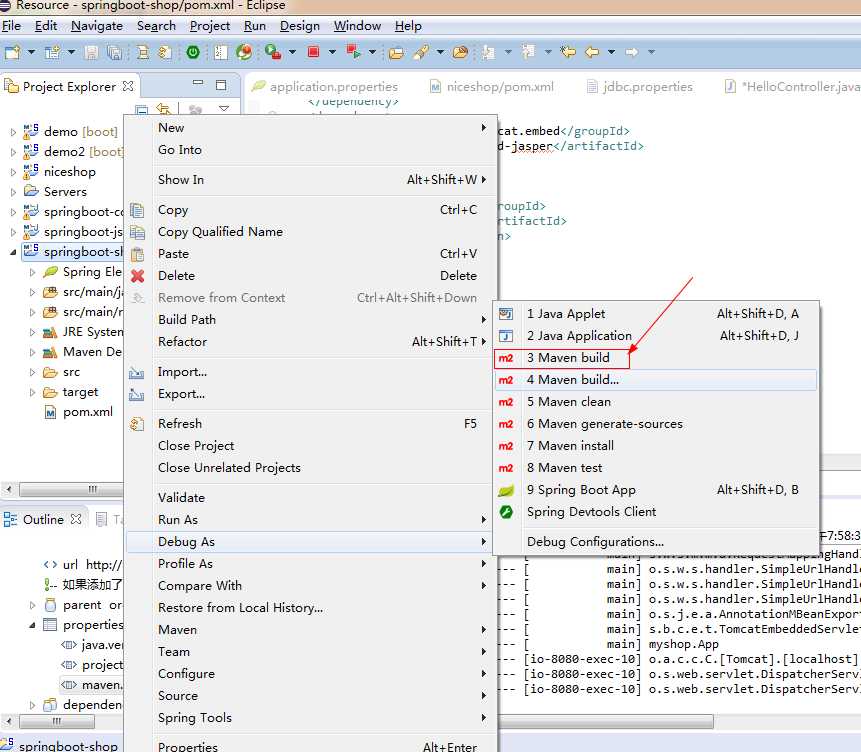
Task: Click the Save All toolbar icon
Action: 114,52
